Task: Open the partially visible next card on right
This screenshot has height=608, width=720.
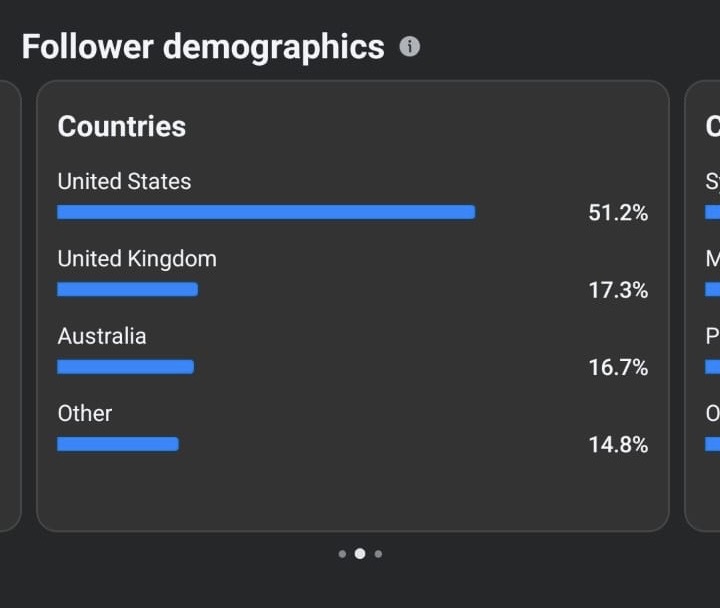Action: pyautogui.click(x=702, y=306)
